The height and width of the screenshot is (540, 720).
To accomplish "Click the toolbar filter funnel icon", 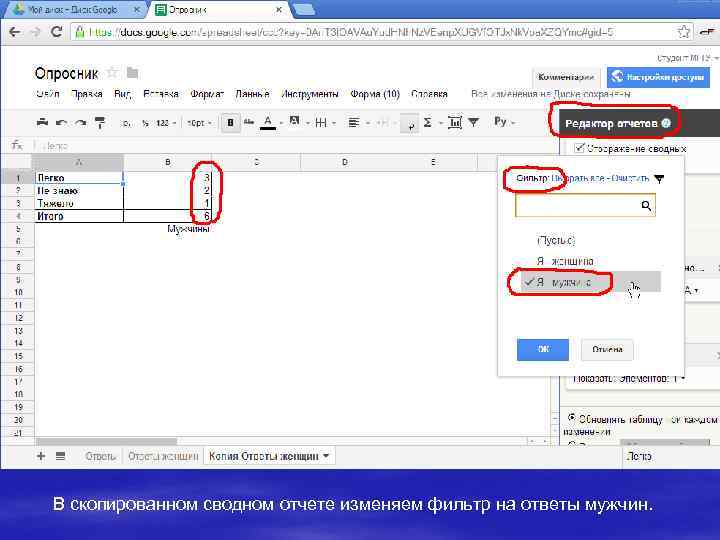I will point(473,122).
